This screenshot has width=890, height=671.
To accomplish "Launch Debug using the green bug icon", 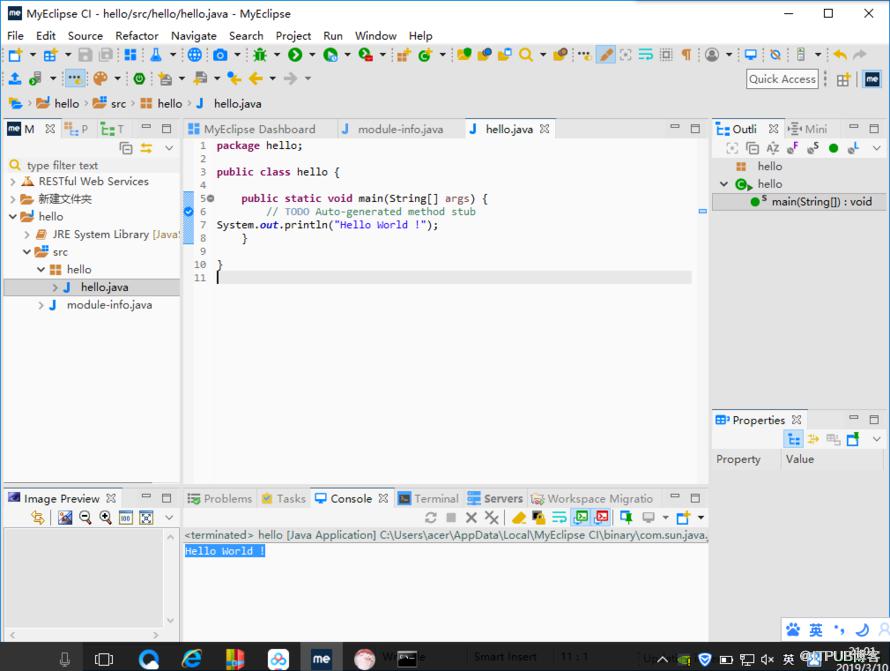I will coord(260,54).
